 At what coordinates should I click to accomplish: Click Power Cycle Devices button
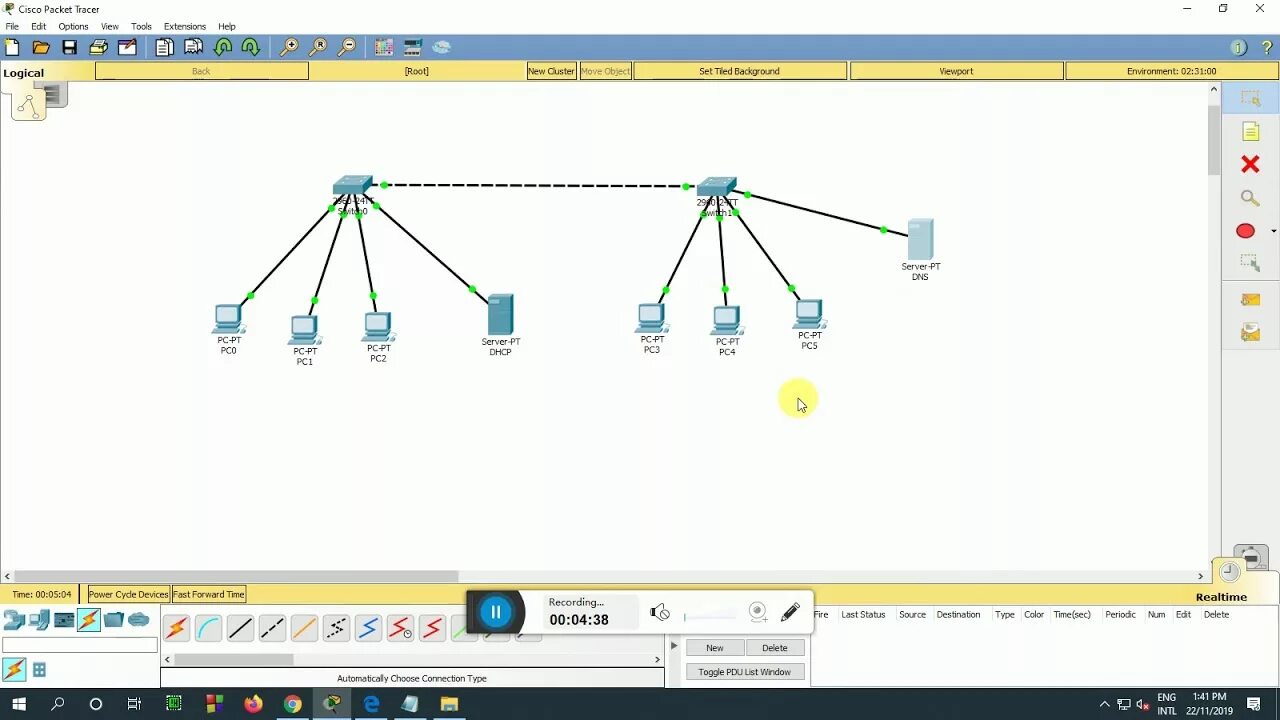coord(128,594)
